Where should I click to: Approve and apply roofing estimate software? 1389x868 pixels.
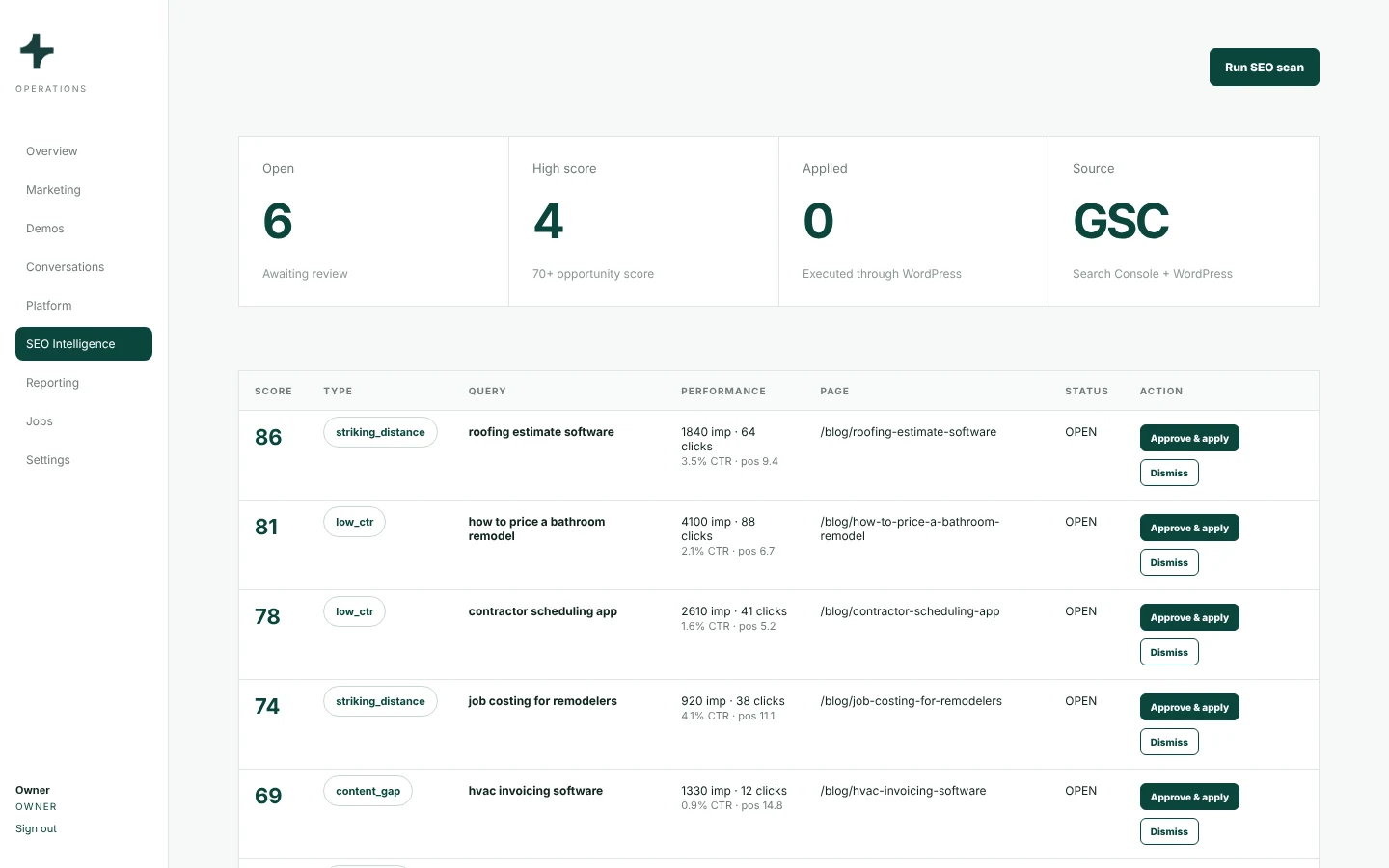[1189, 439]
